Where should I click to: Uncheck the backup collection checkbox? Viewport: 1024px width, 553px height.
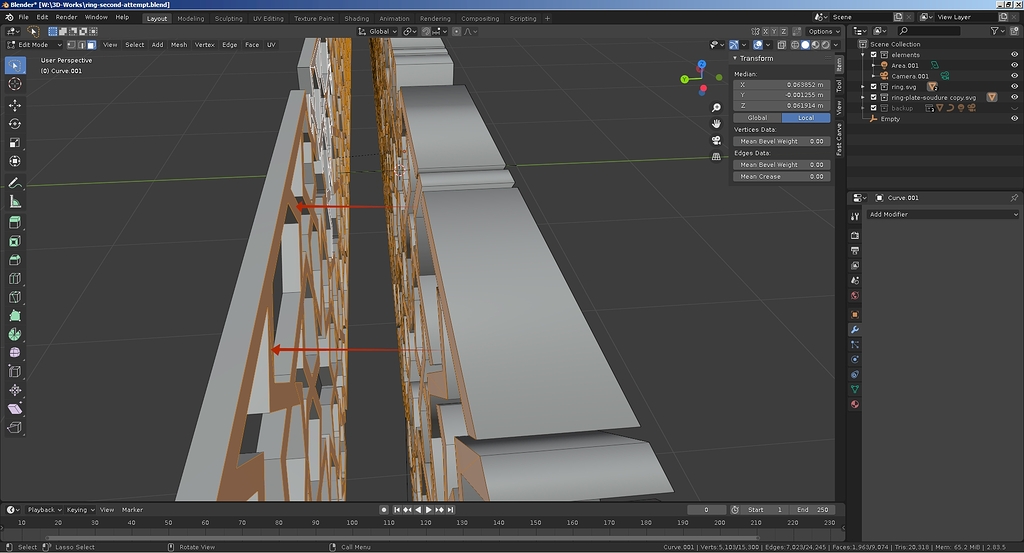click(x=874, y=108)
